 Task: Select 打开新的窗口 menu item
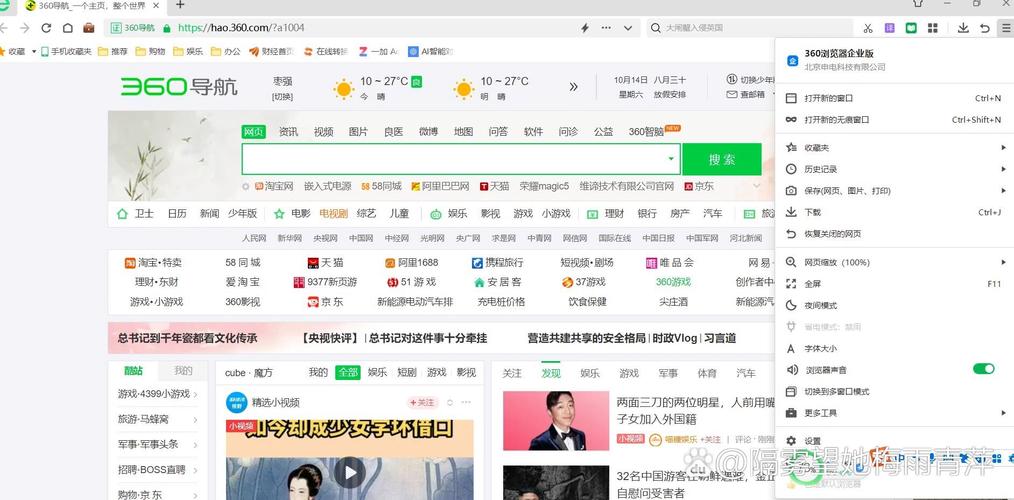[894, 98]
